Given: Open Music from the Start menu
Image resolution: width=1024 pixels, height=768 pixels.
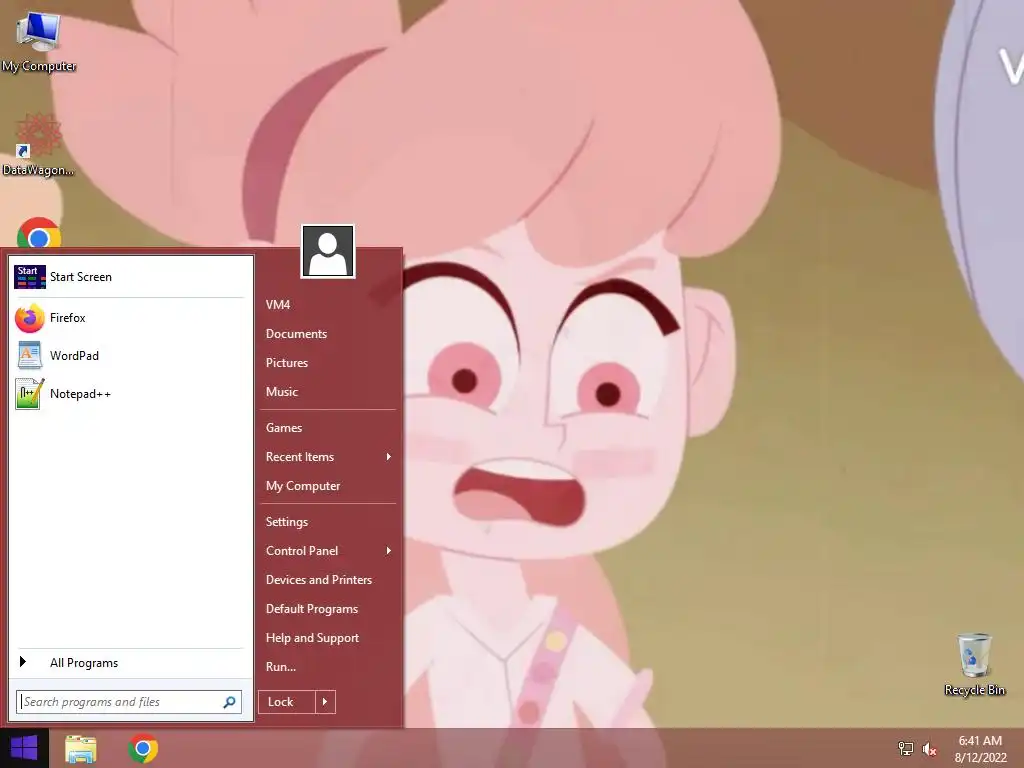Looking at the screenshot, I should click(328, 392).
